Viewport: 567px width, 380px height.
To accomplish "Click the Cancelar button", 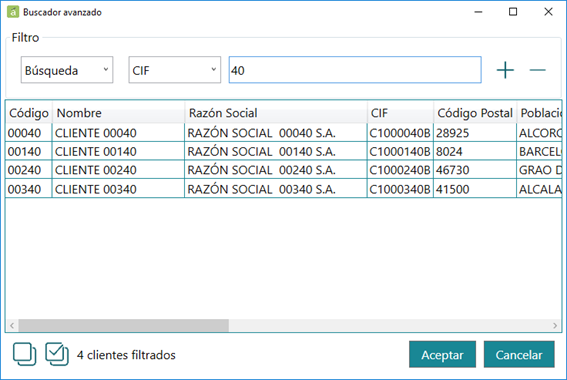I will [x=519, y=354].
